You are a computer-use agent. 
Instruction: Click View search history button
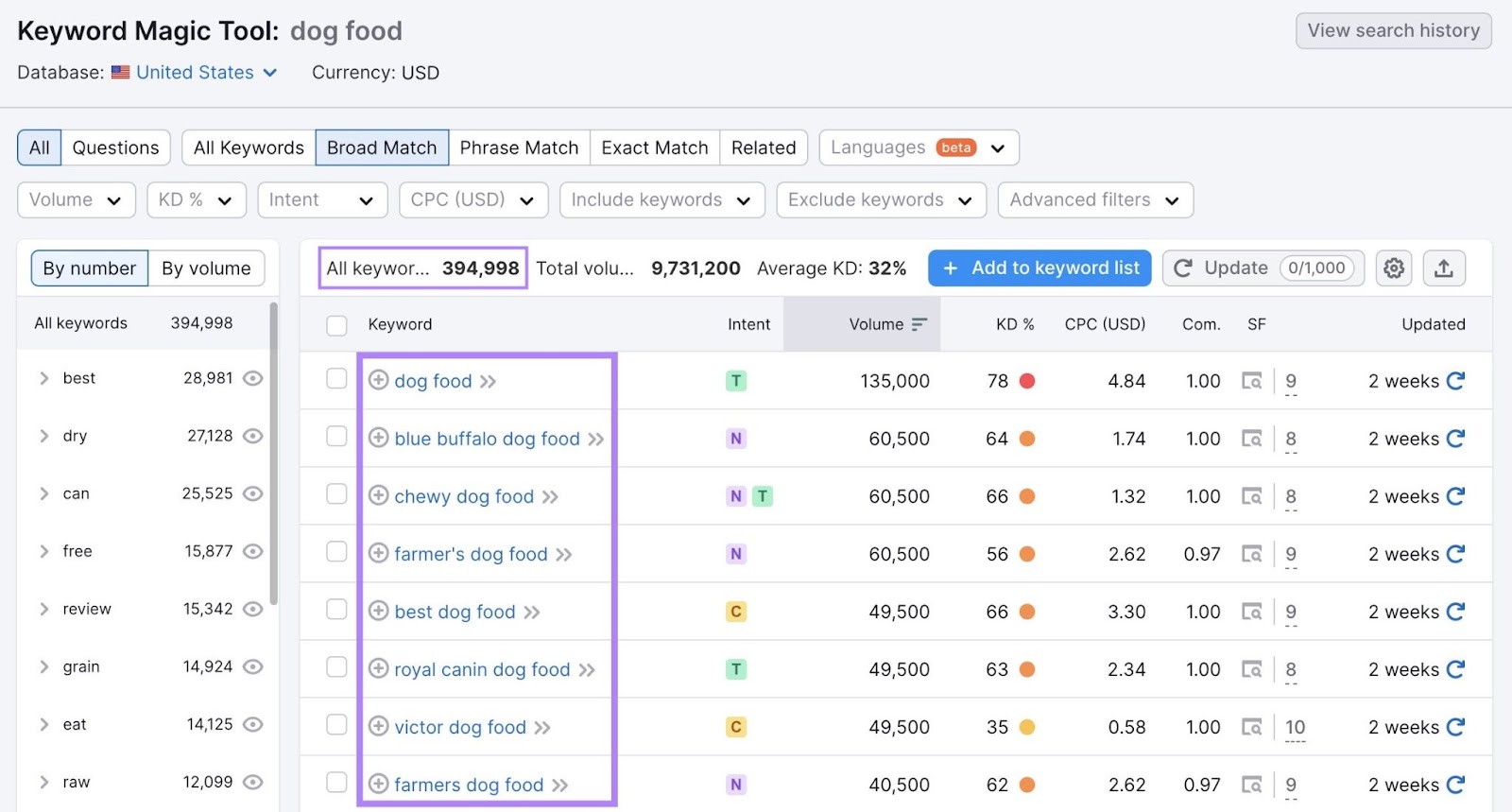(x=1394, y=30)
